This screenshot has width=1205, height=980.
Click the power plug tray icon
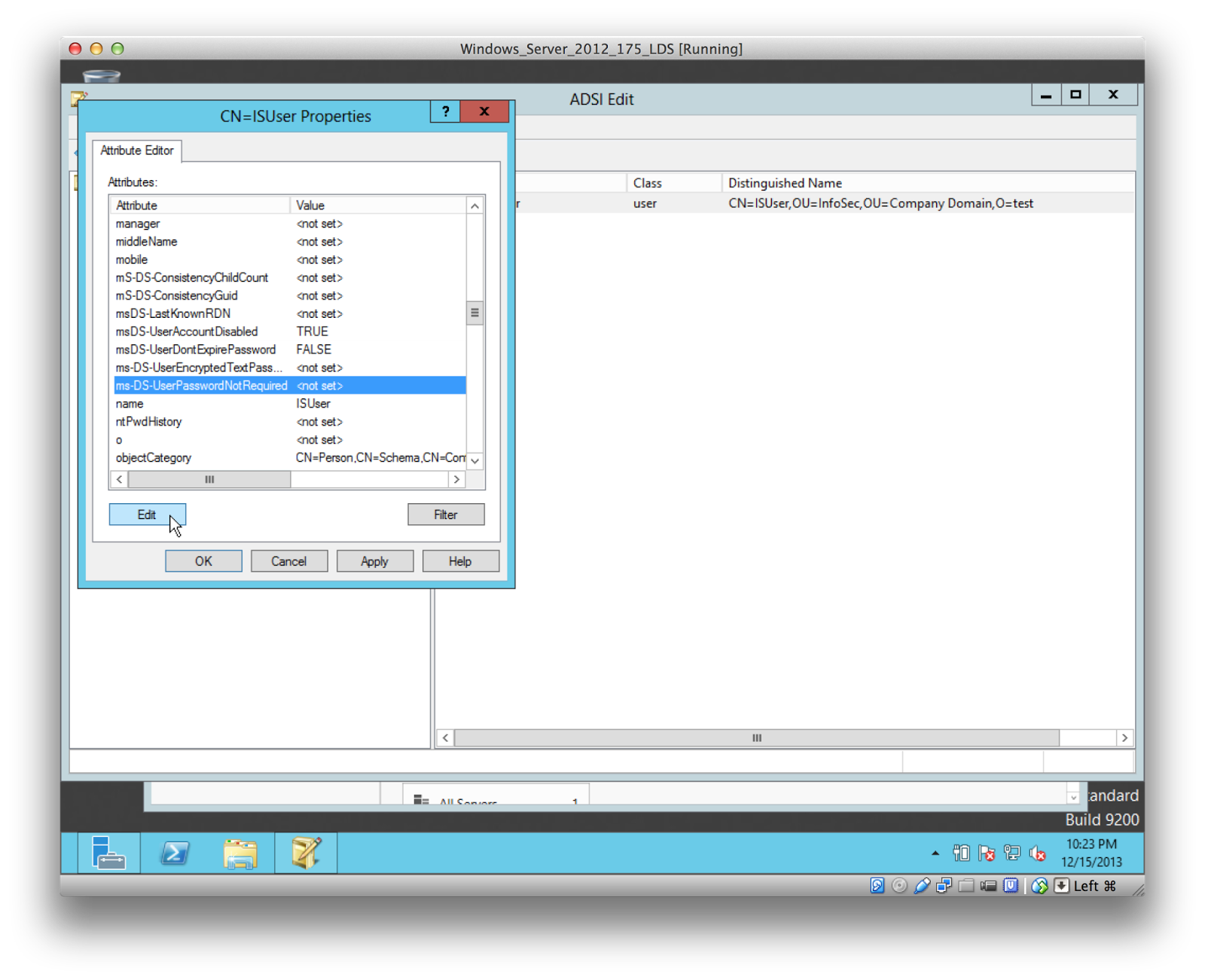[x=961, y=853]
